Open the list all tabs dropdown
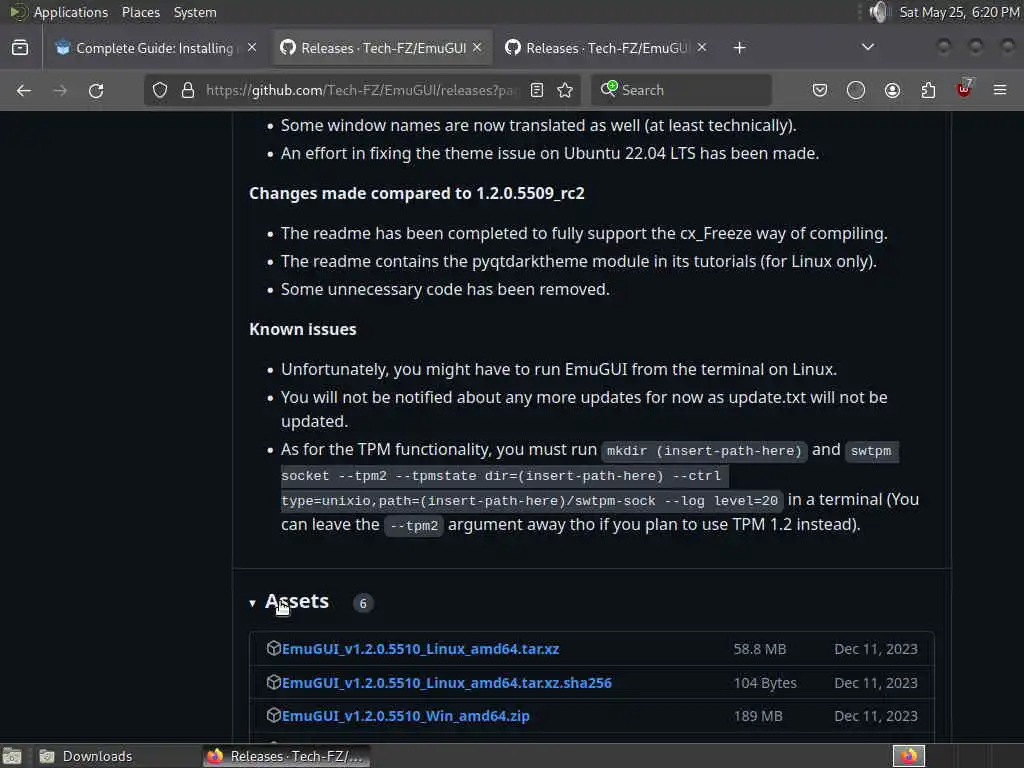 [x=868, y=47]
